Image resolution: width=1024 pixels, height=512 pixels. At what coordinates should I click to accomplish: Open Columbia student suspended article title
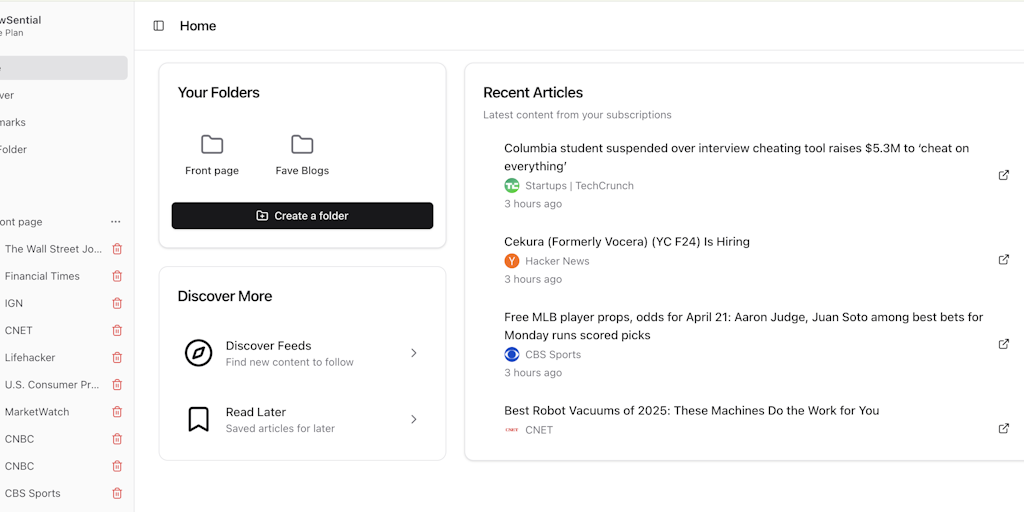pyautogui.click(x=737, y=157)
